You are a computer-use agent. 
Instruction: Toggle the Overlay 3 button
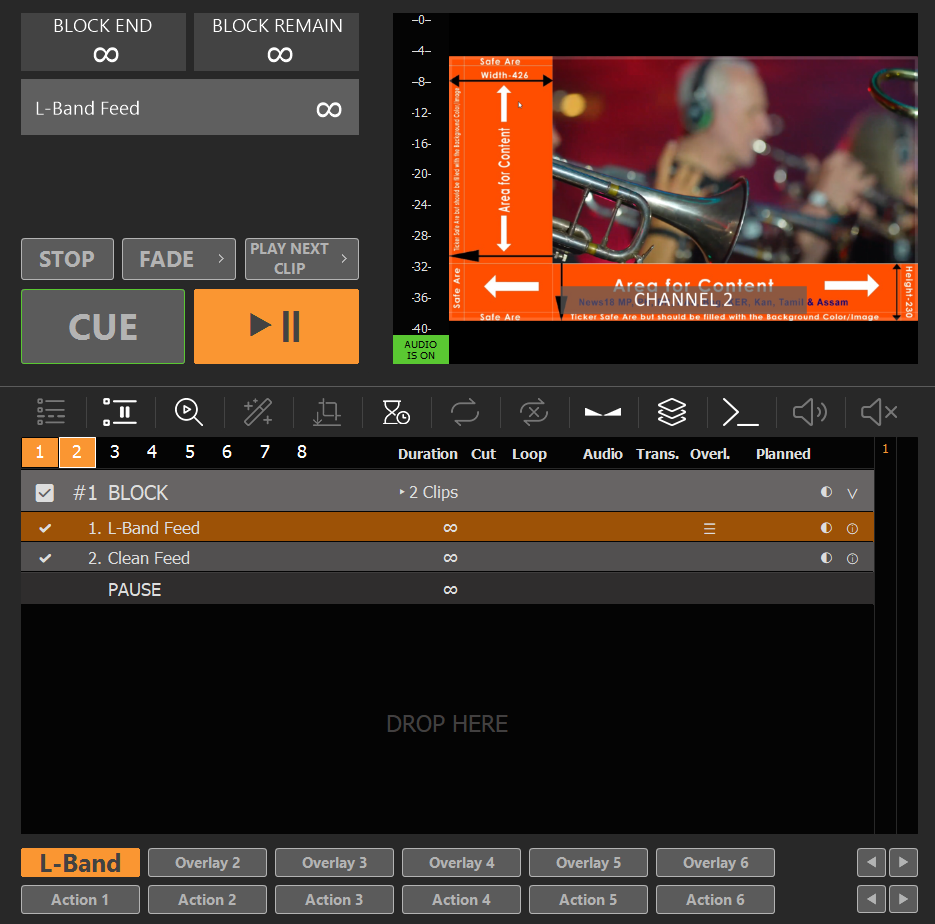click(x=335, y=863)
